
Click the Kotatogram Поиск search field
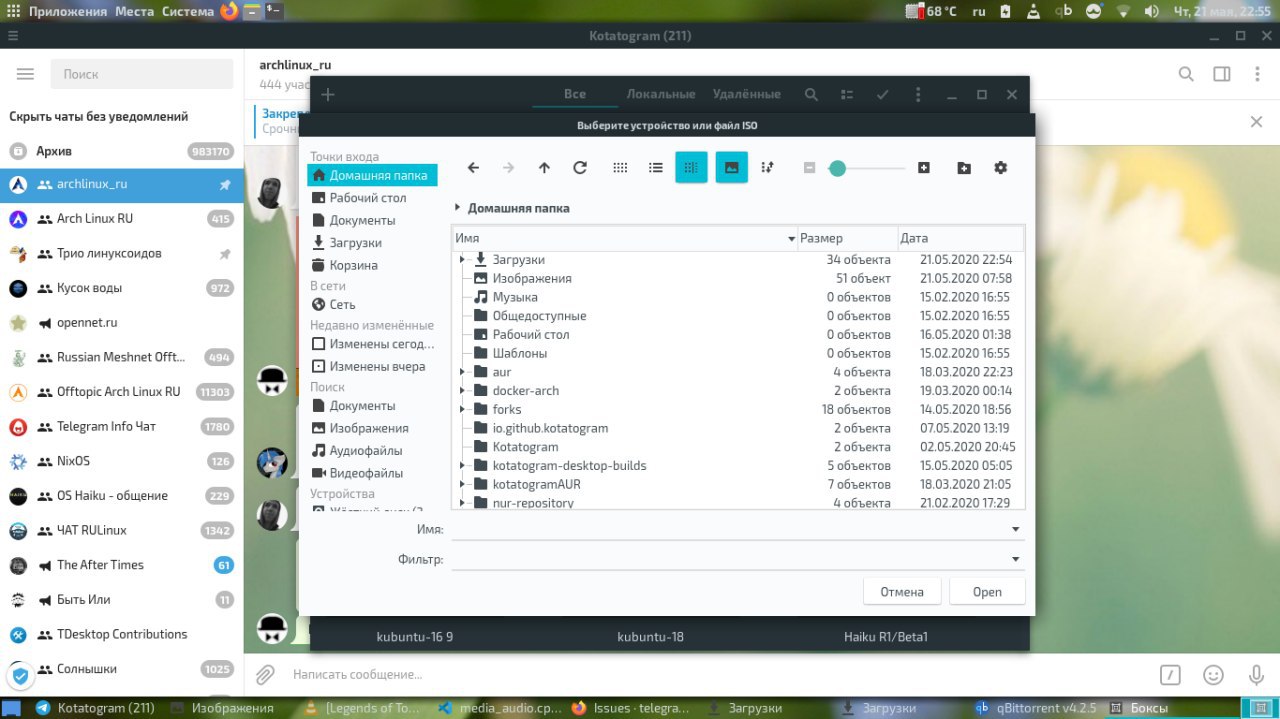pyautogui.click(x=140, y=74)
